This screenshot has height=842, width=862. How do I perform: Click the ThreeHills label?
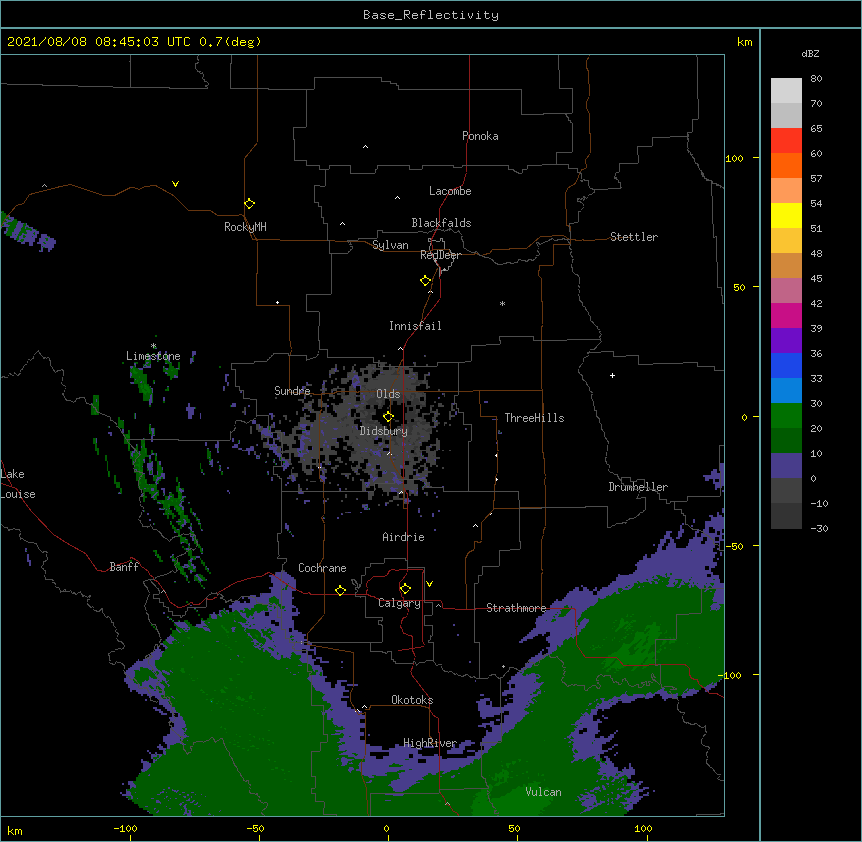tap(534, 418)
